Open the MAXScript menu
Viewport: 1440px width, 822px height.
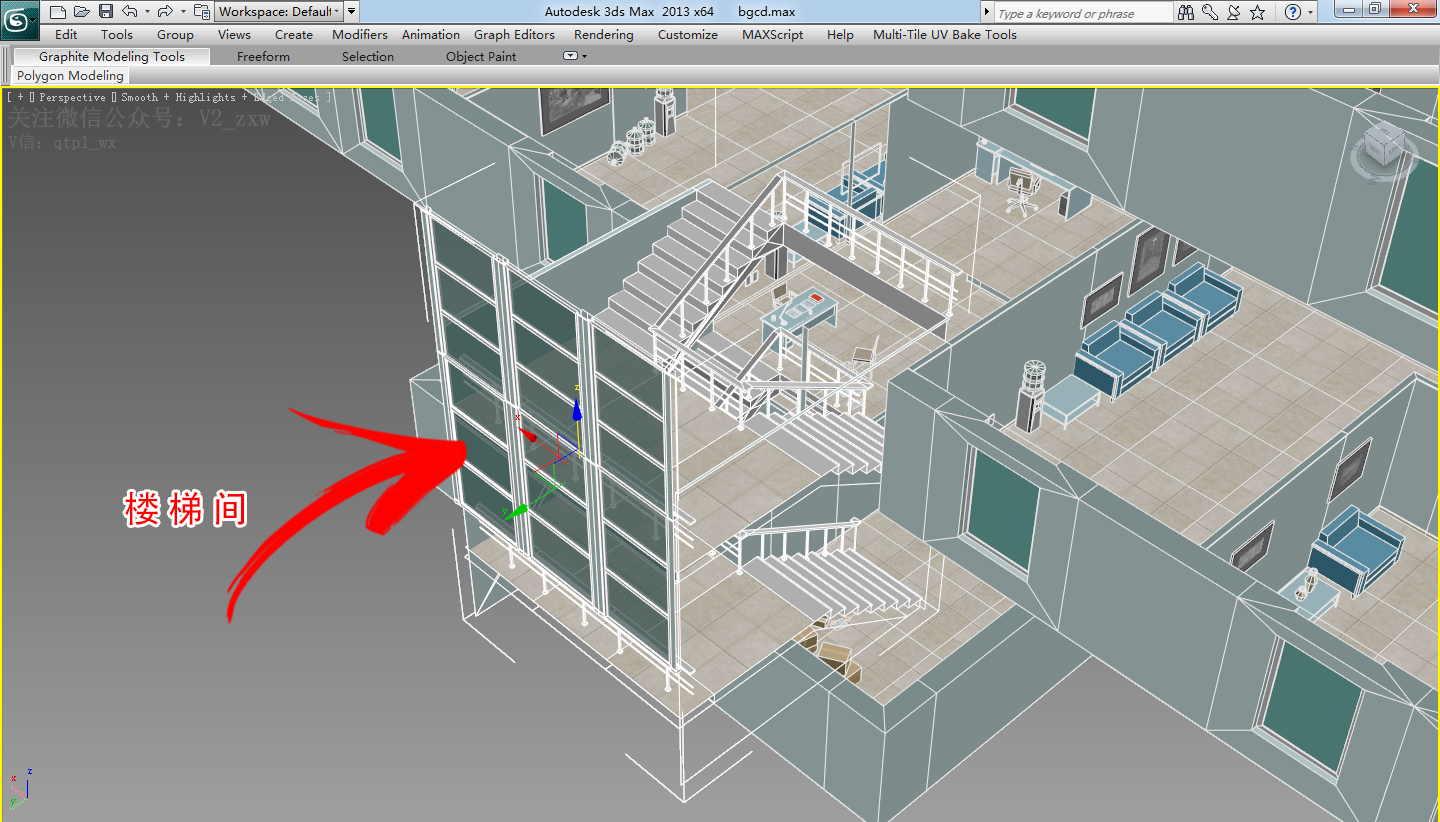(x=773, y=34)
